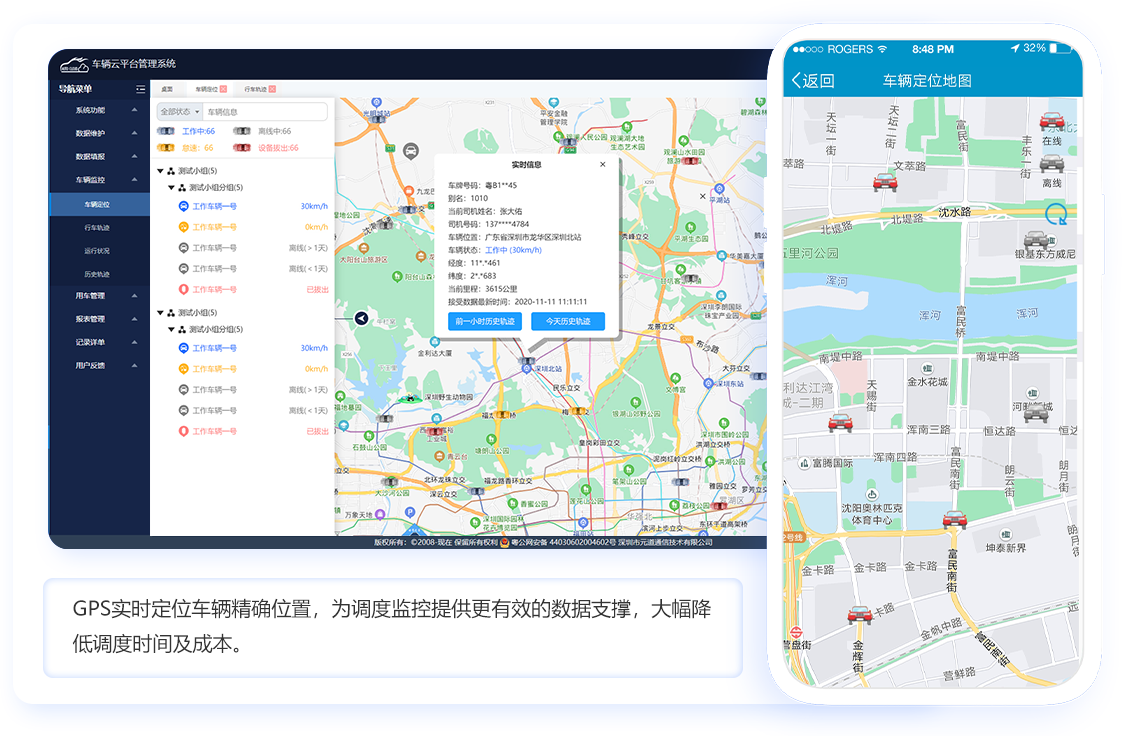Collapse the first 测试小组(5) group
This screenshot has width=1122, height=736.
click(x=159, y=170)
